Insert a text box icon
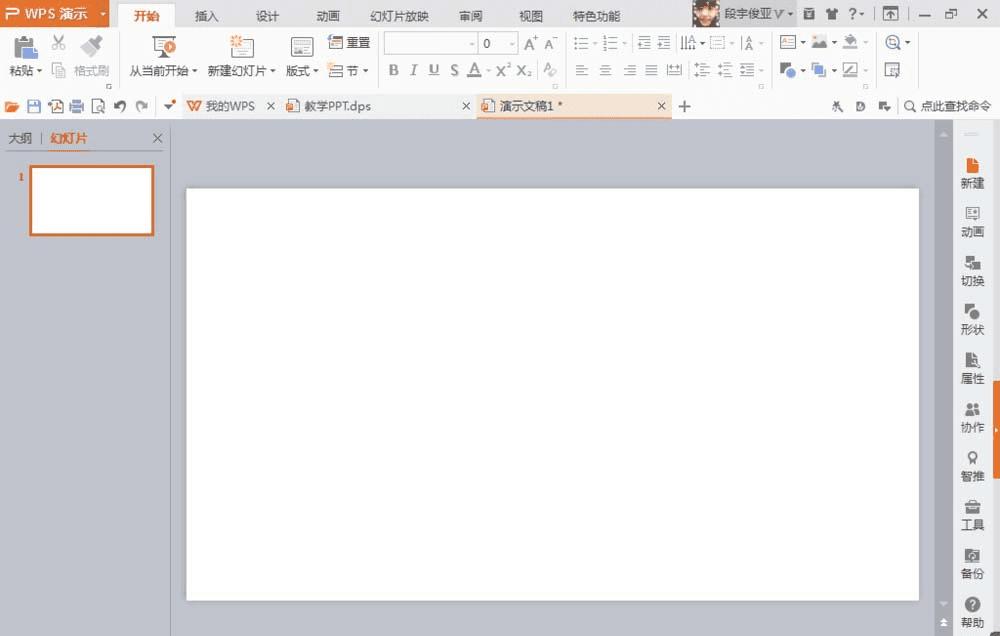 click(788, 43)
